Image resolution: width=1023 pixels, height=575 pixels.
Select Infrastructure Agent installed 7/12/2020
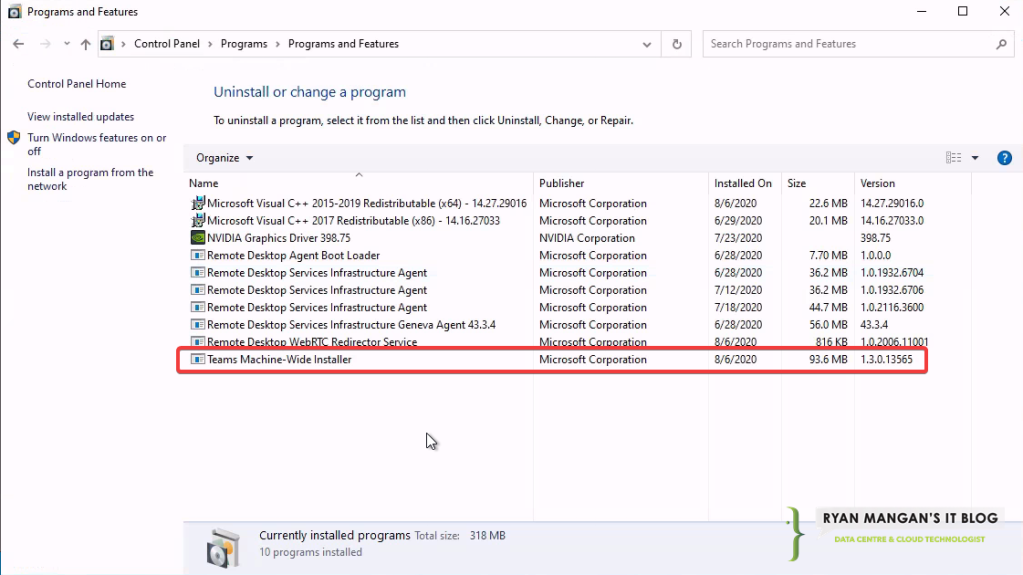tap(557, 290)
